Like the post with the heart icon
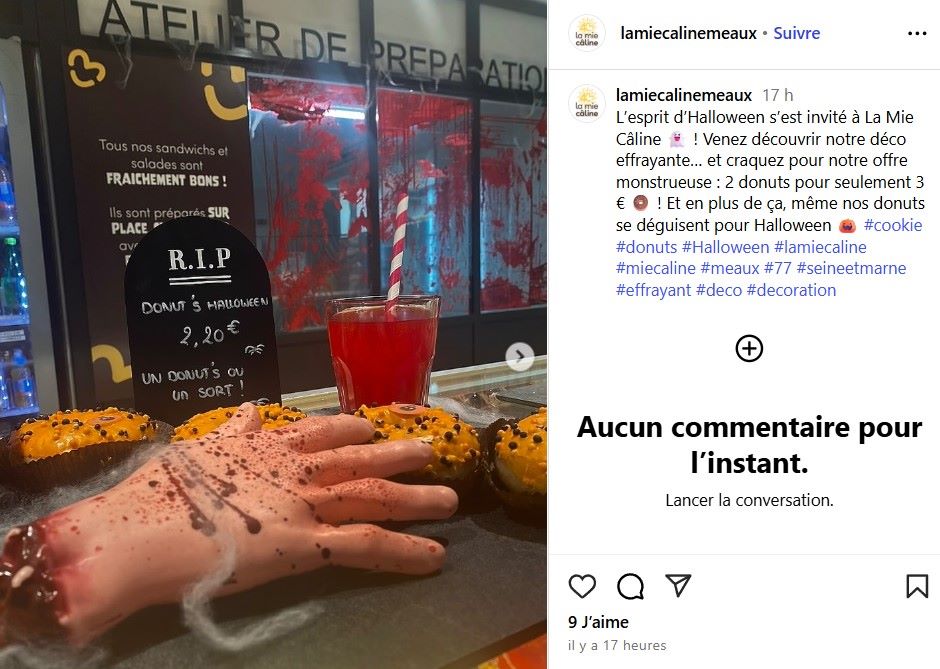940x669 pixels. [582, 586]
